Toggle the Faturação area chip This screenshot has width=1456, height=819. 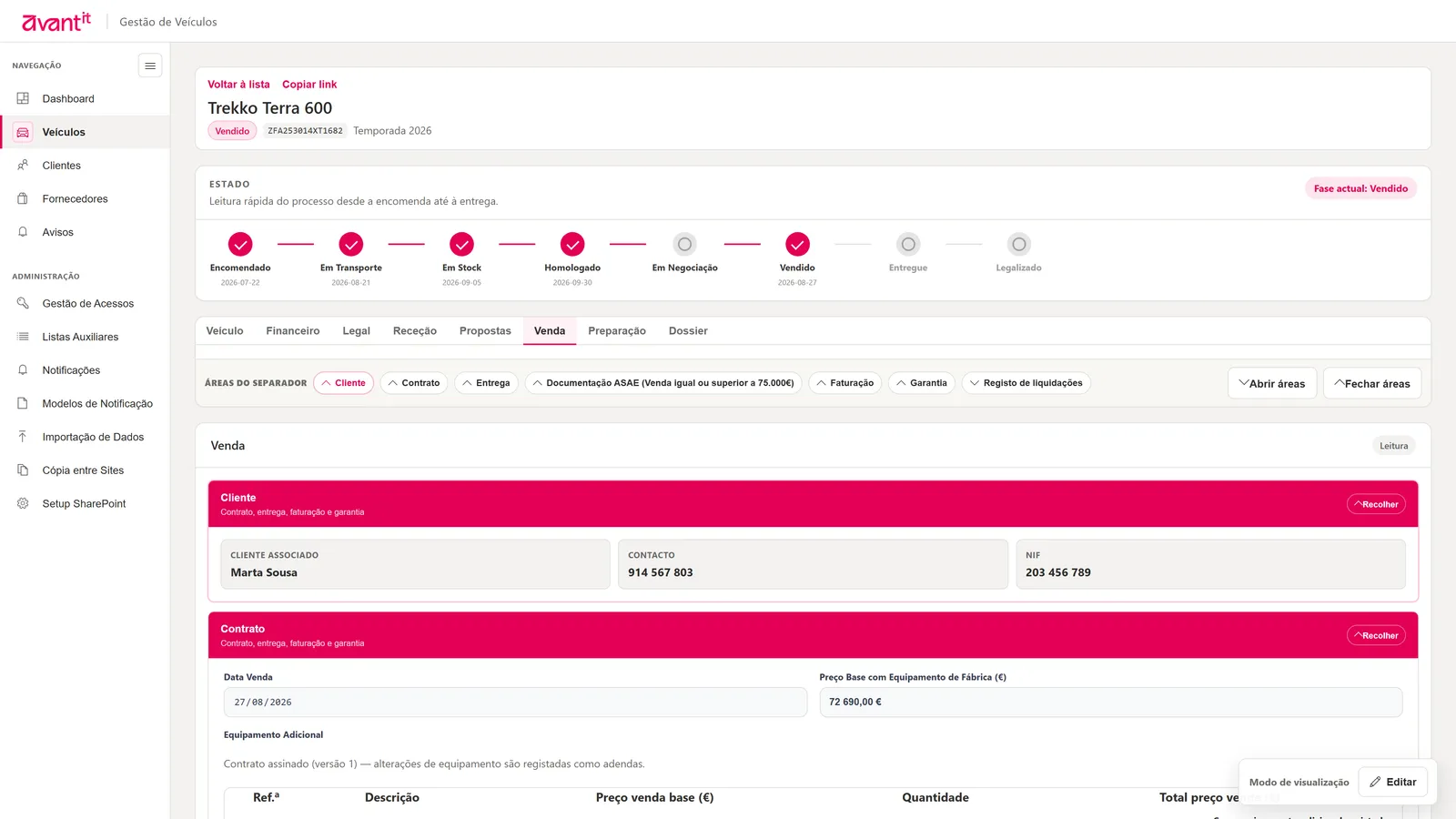click(x=845, y=383)
